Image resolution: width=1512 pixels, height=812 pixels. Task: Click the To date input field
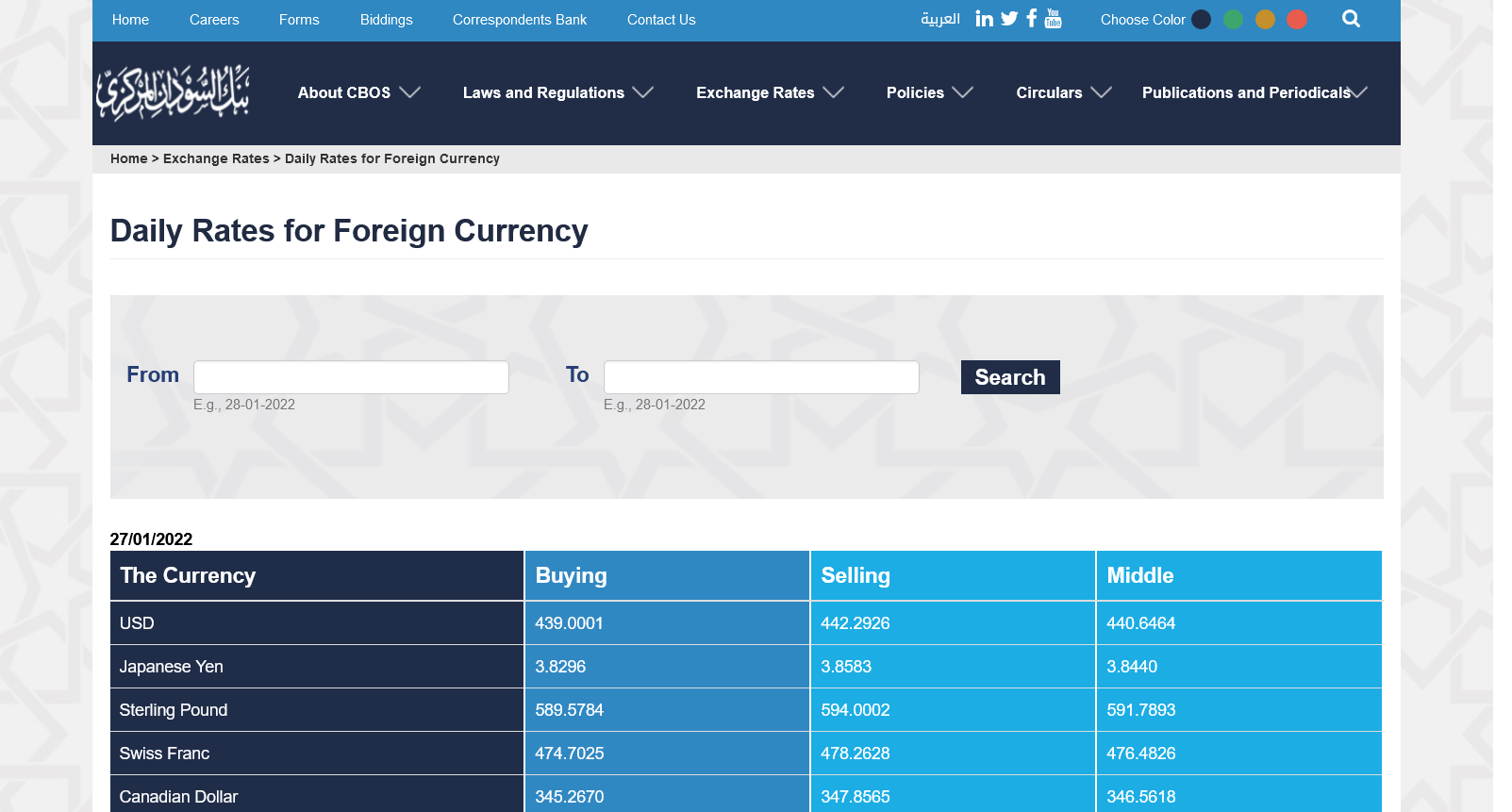click(761, 377)
